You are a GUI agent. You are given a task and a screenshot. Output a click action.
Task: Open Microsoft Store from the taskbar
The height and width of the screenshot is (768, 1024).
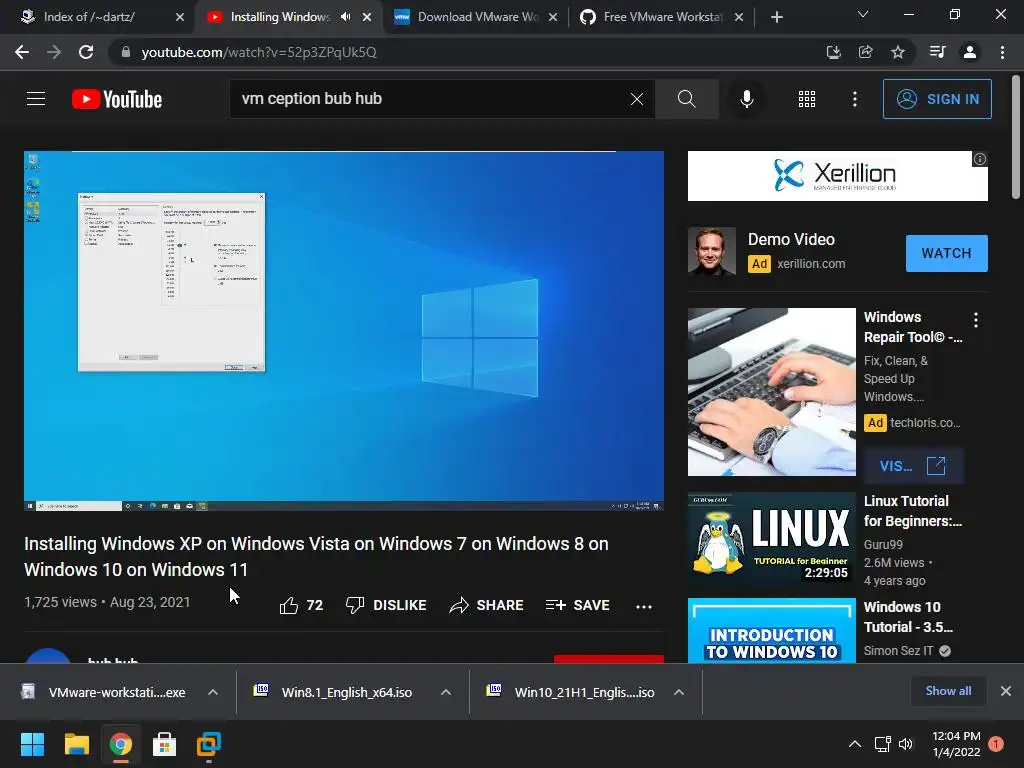(x=164, y=744)
